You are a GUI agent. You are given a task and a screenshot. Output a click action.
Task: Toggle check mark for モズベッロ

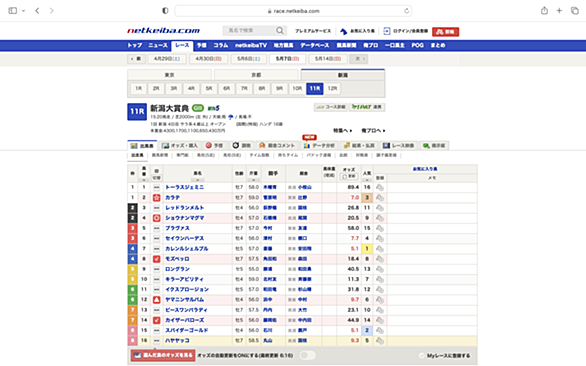[x=157, y=259]
